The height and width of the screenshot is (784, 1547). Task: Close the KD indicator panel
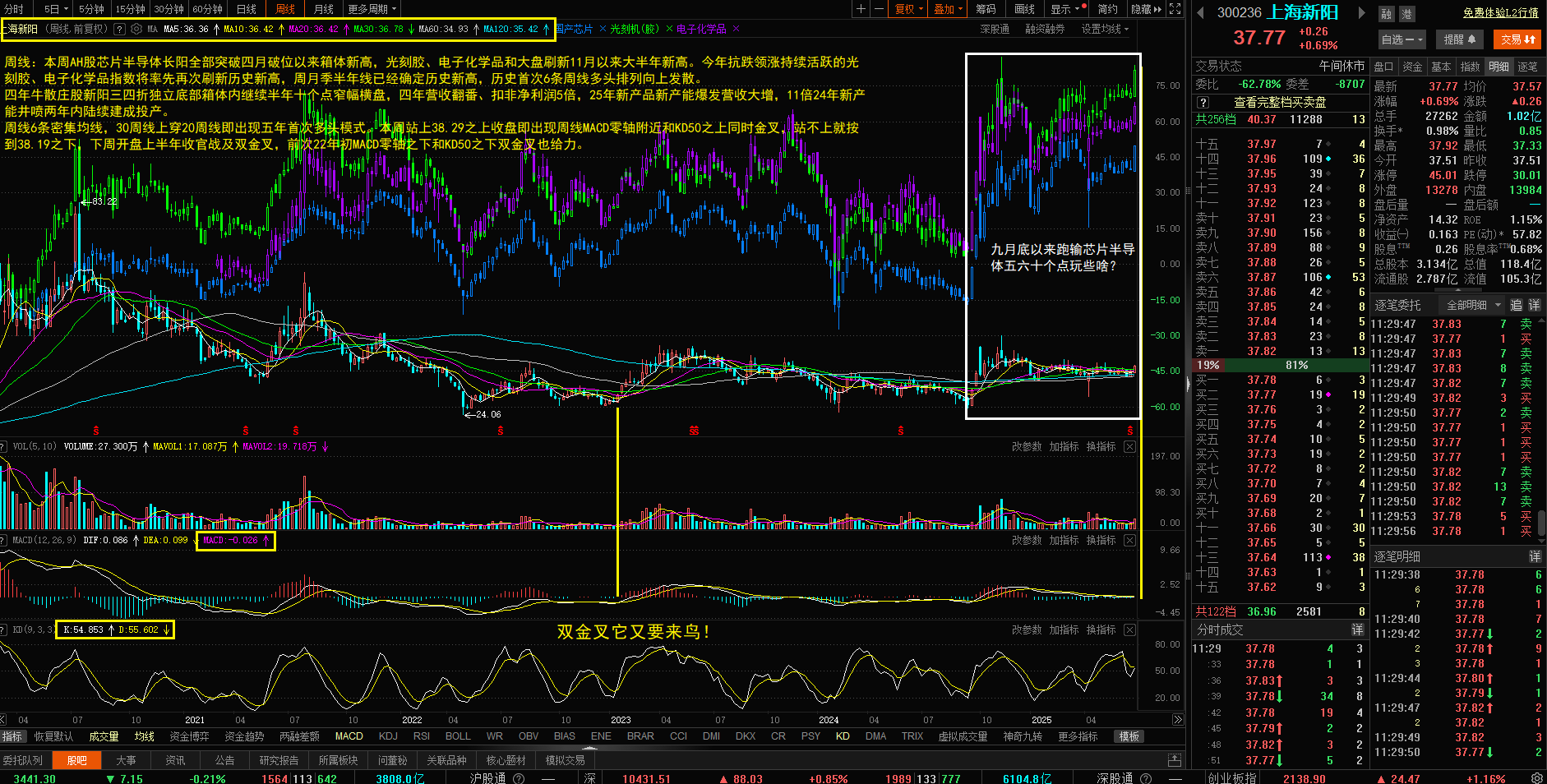(1129, 630)
